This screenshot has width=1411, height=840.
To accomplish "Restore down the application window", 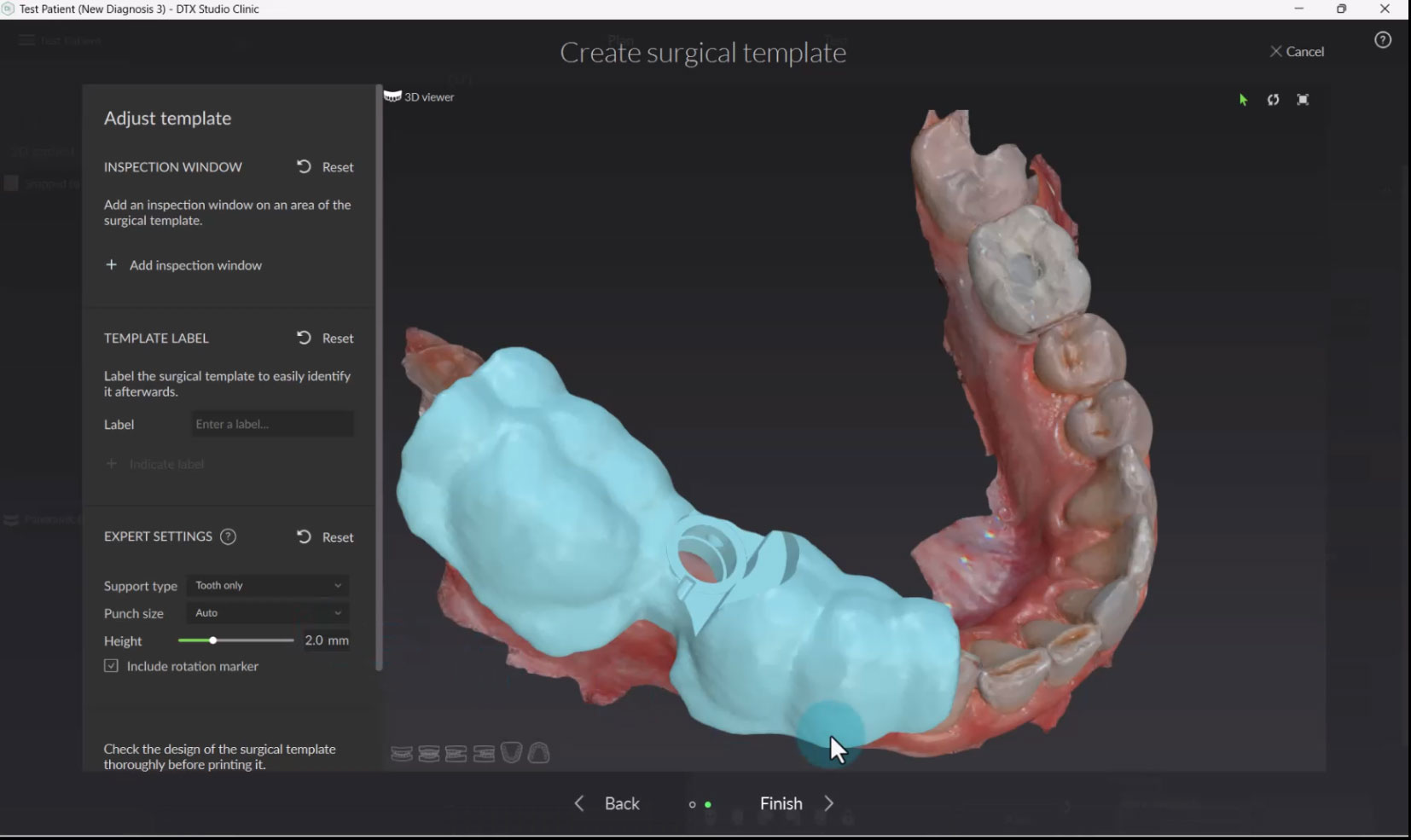I will pyautogui.click(x=1342, y=9).
